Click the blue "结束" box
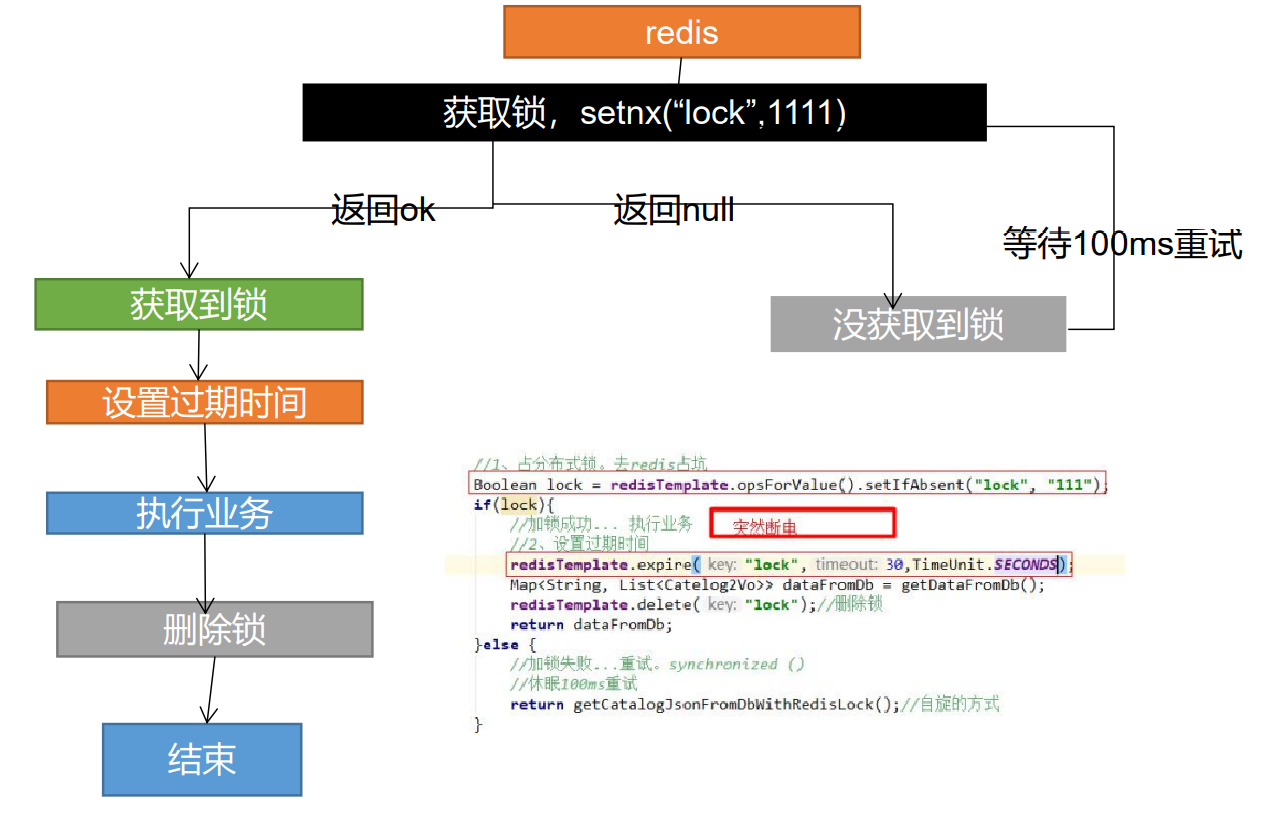This screenshot has width=1288, height=828. (202, 759)
